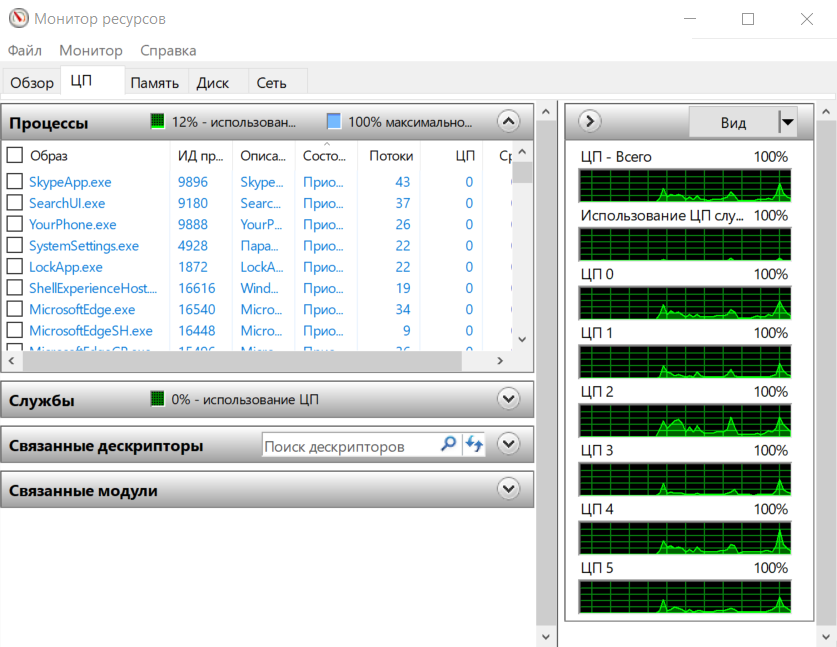This screenshot has height=647, width=837.
Task: Click the refresh arrows icon next to descriptor search
Action: [x=474, y=444]
